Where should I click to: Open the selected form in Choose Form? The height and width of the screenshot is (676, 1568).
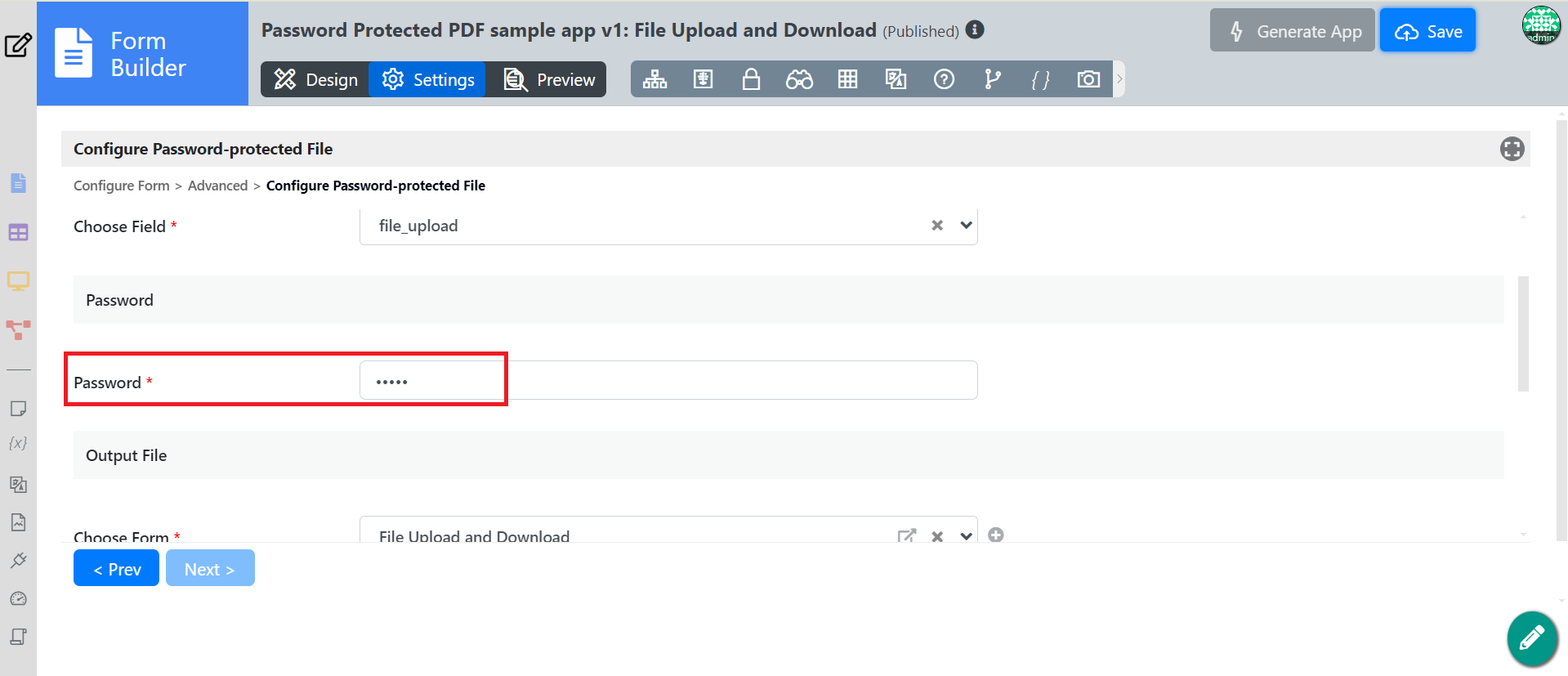pyautogui.click(x=906, y=536)
